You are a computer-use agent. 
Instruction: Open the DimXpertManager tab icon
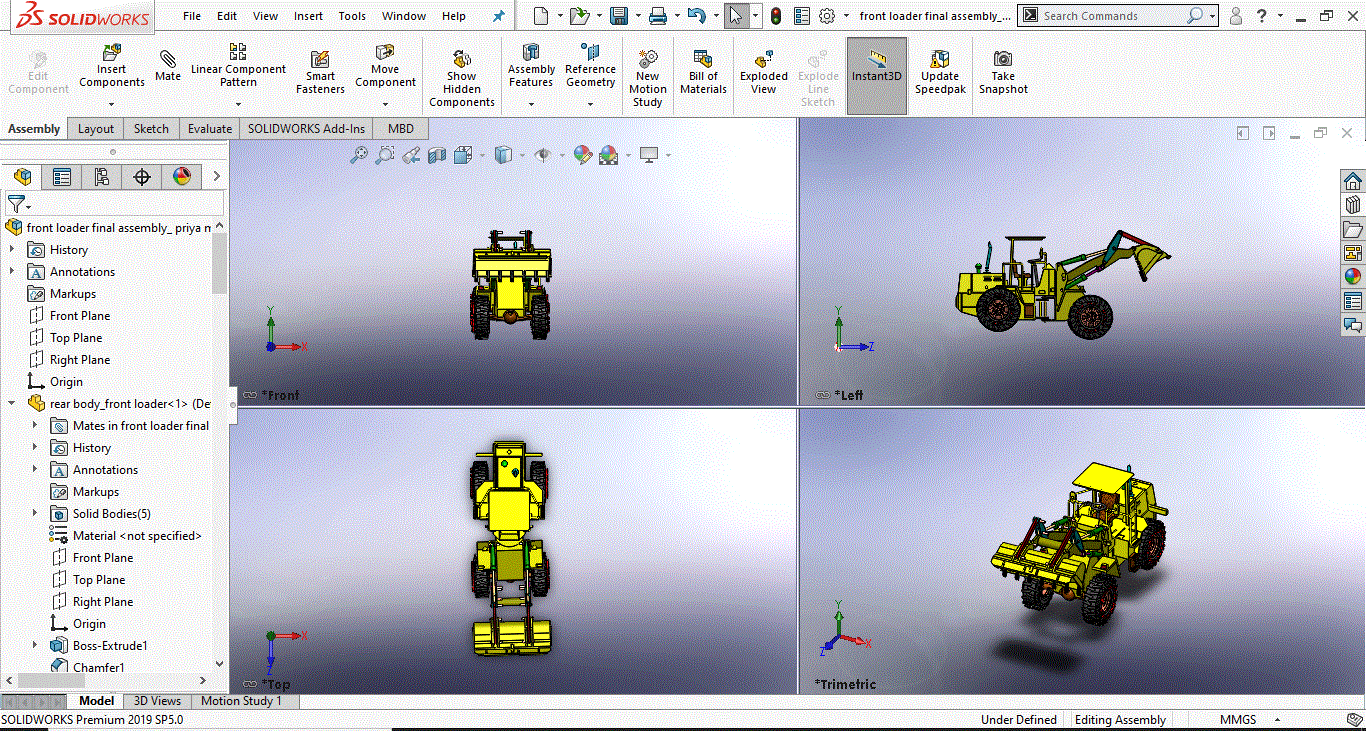(142, 177)
